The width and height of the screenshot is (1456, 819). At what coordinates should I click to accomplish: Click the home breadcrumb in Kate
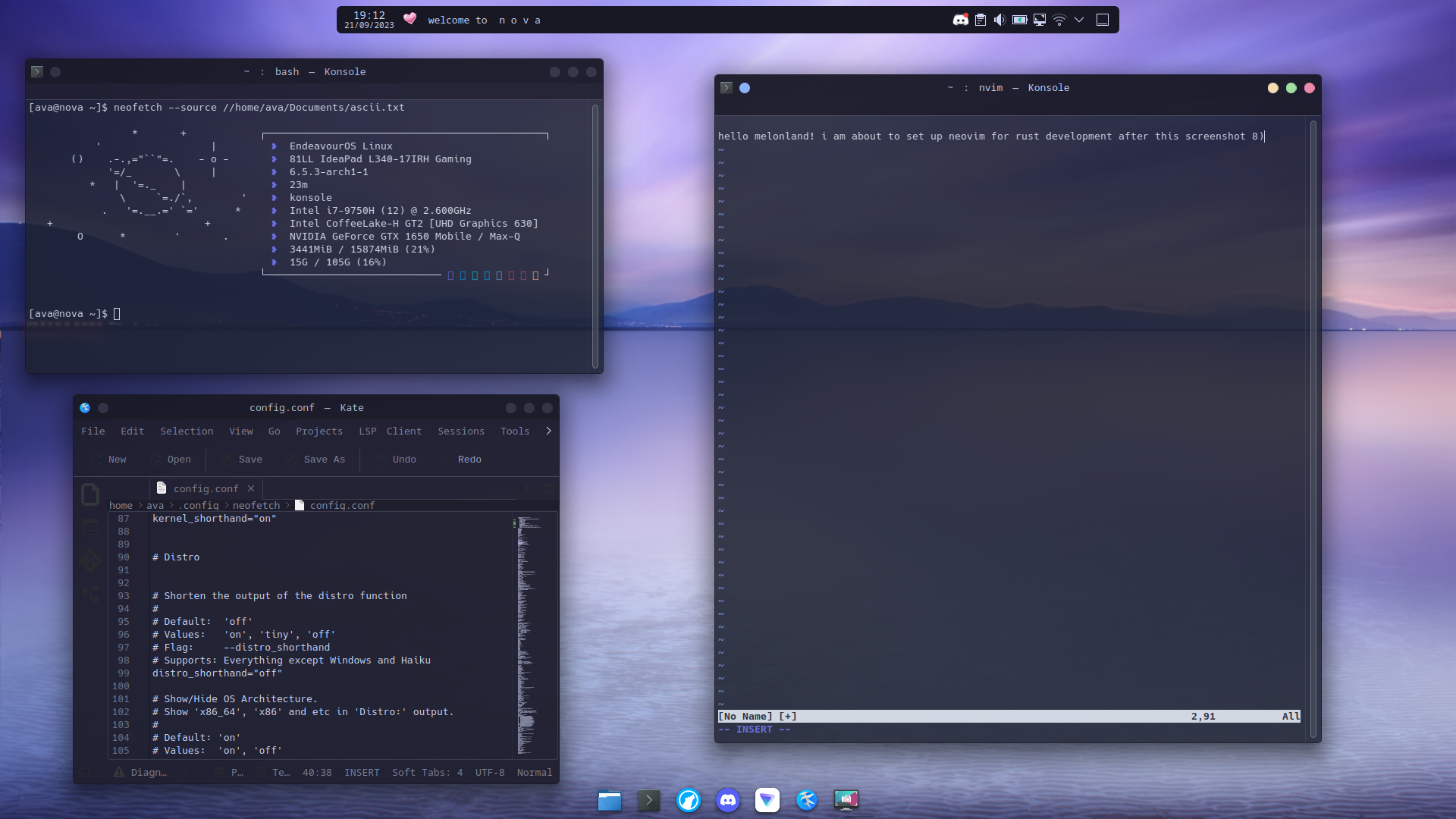click(x=121, y=506)
